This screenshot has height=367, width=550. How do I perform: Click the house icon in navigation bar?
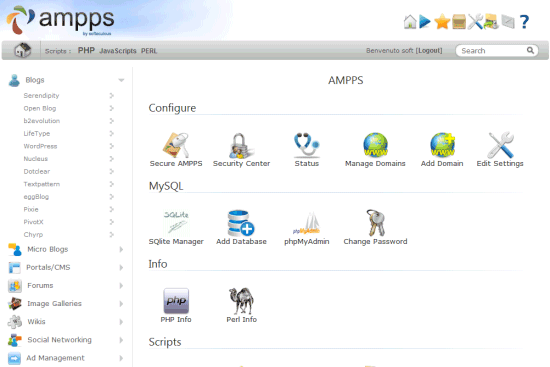(22, 50)
